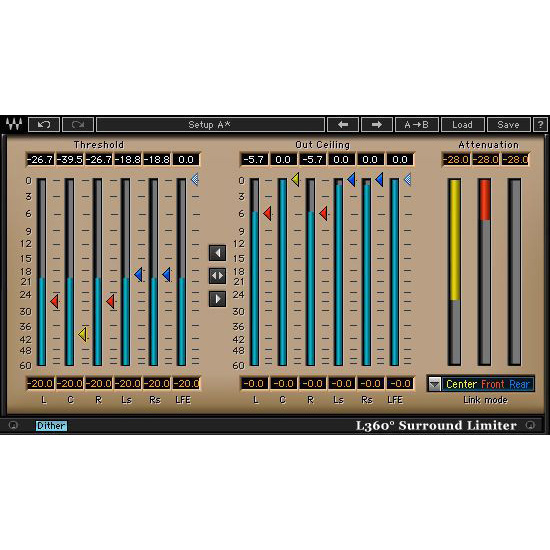
Task: Click the red Front attenuation meter
Action: [485, 272]
